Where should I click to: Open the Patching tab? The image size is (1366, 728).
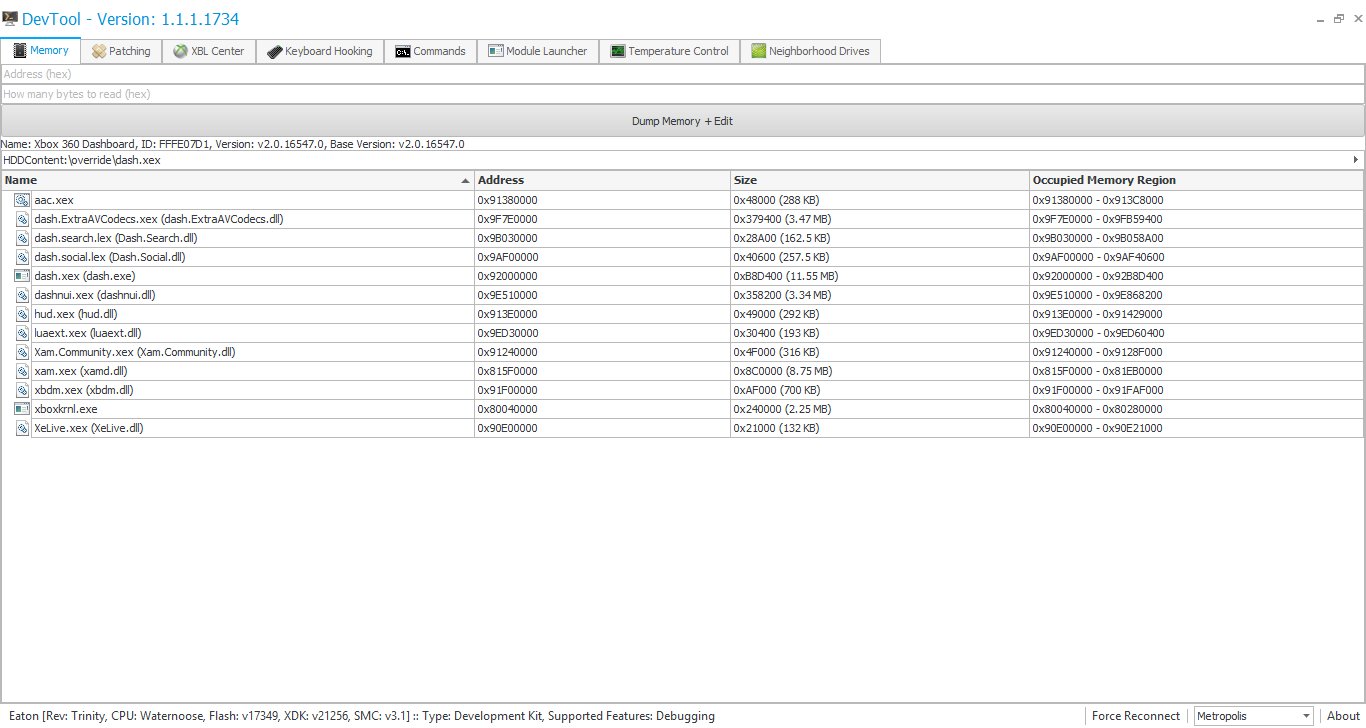pos(121,51)
